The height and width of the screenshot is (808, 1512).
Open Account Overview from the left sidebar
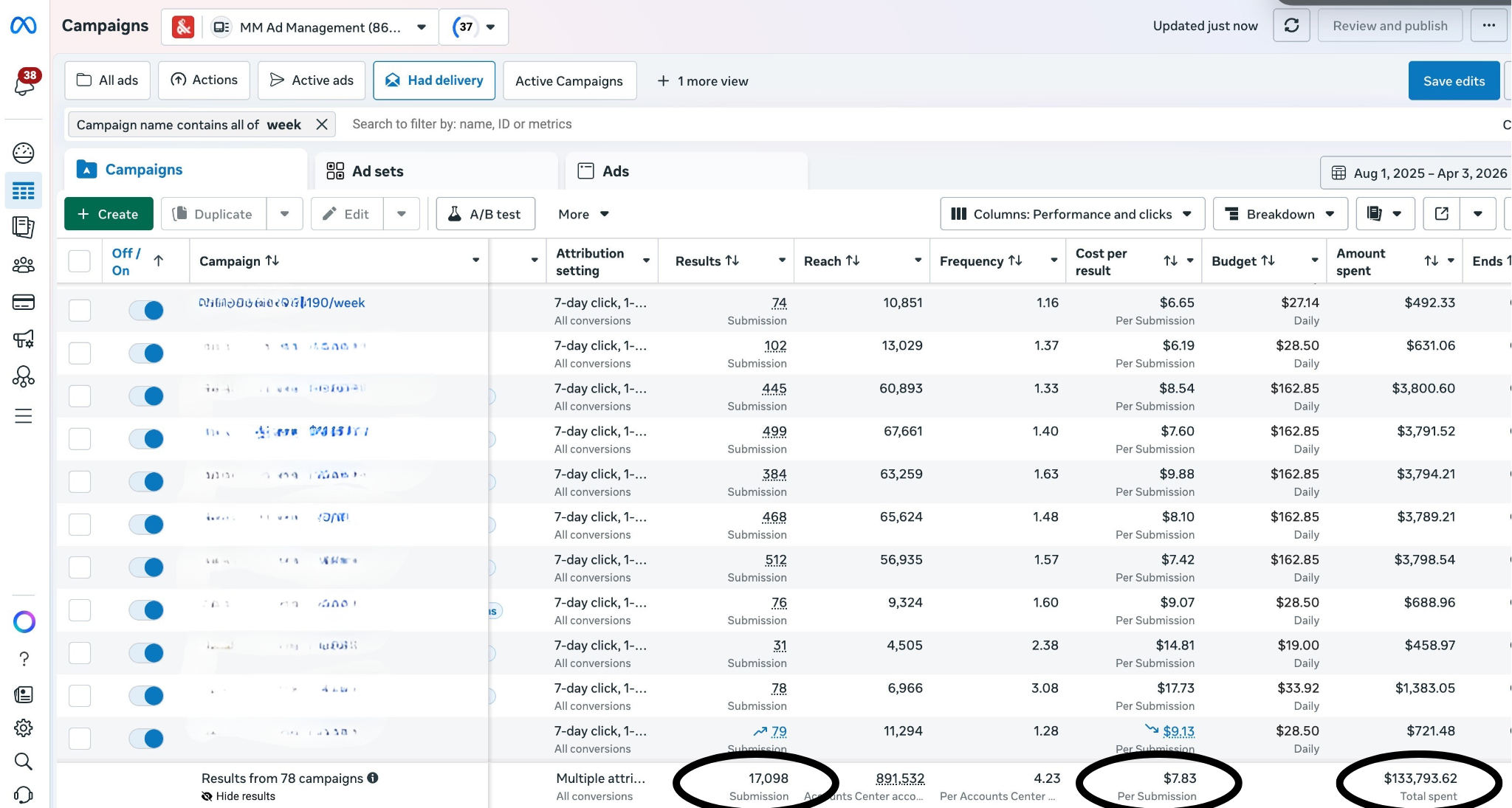click(24, 153)
